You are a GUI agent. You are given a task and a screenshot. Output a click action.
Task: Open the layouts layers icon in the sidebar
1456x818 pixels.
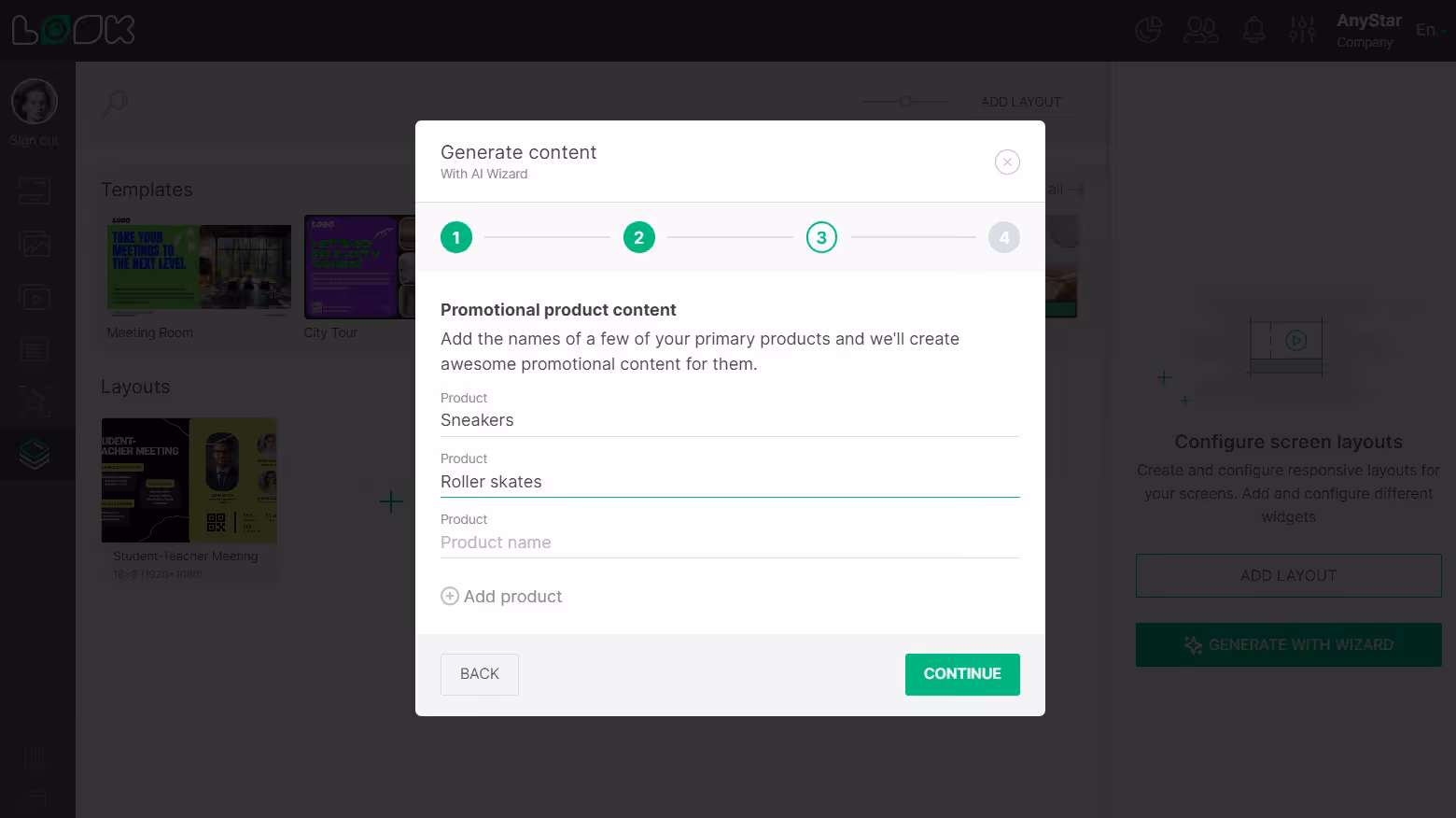pyautogui.click(x=35, y=454)
